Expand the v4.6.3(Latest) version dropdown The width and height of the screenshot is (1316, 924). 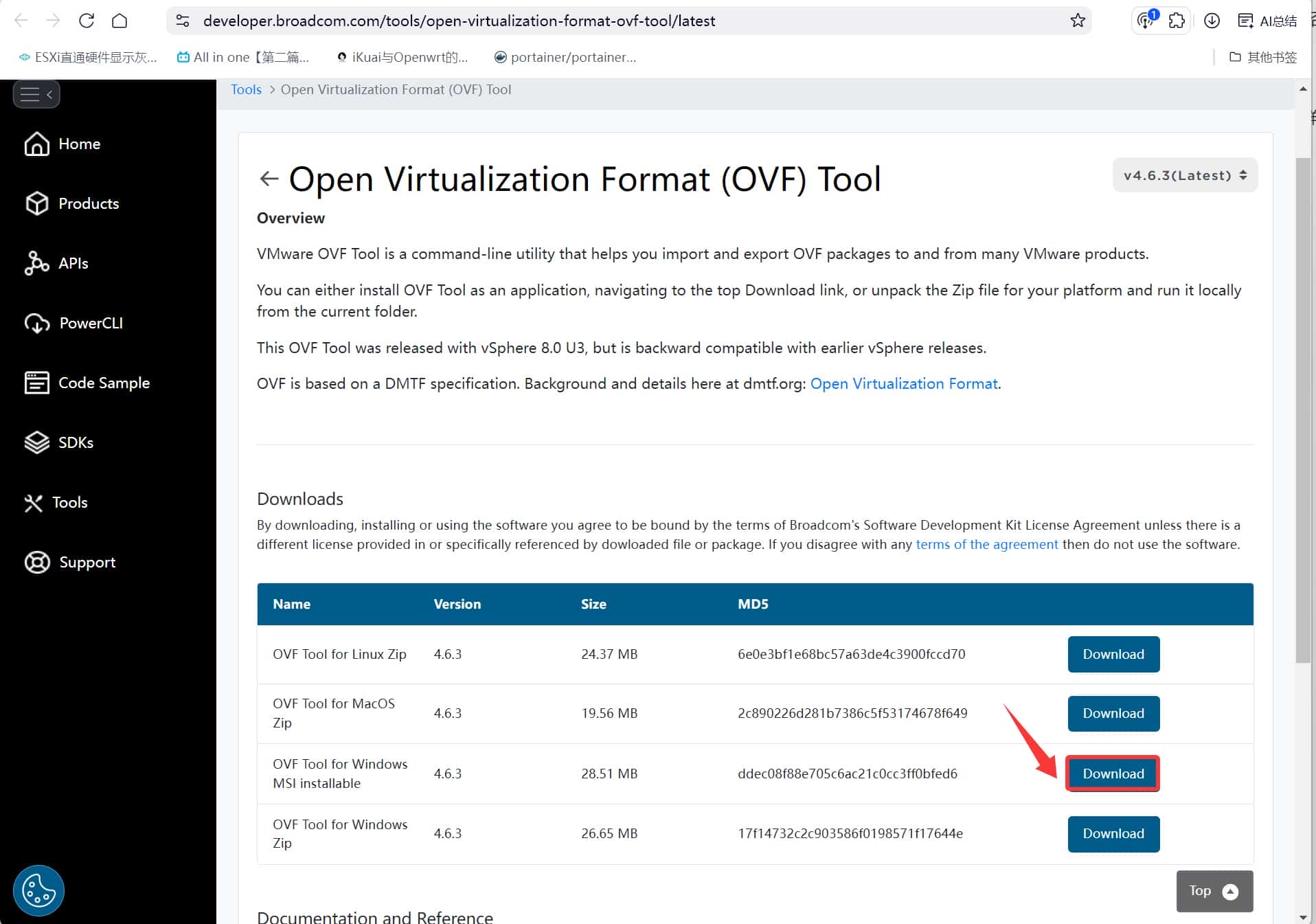(1184, 175)
